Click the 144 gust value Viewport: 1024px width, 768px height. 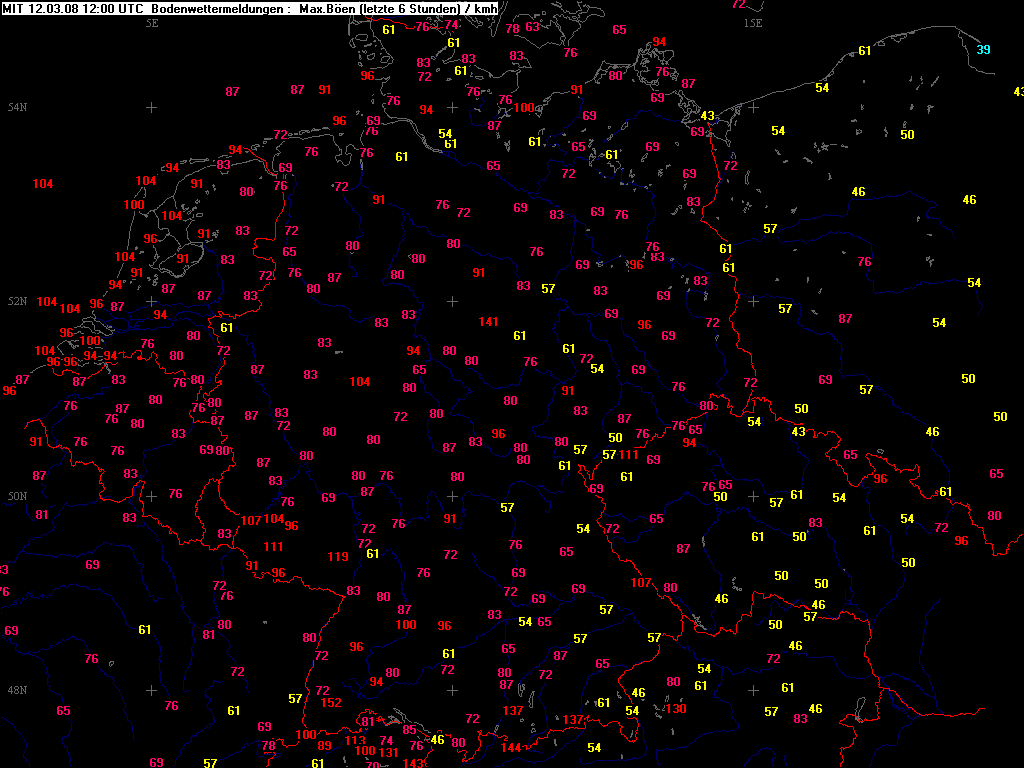tap(510, 748)
